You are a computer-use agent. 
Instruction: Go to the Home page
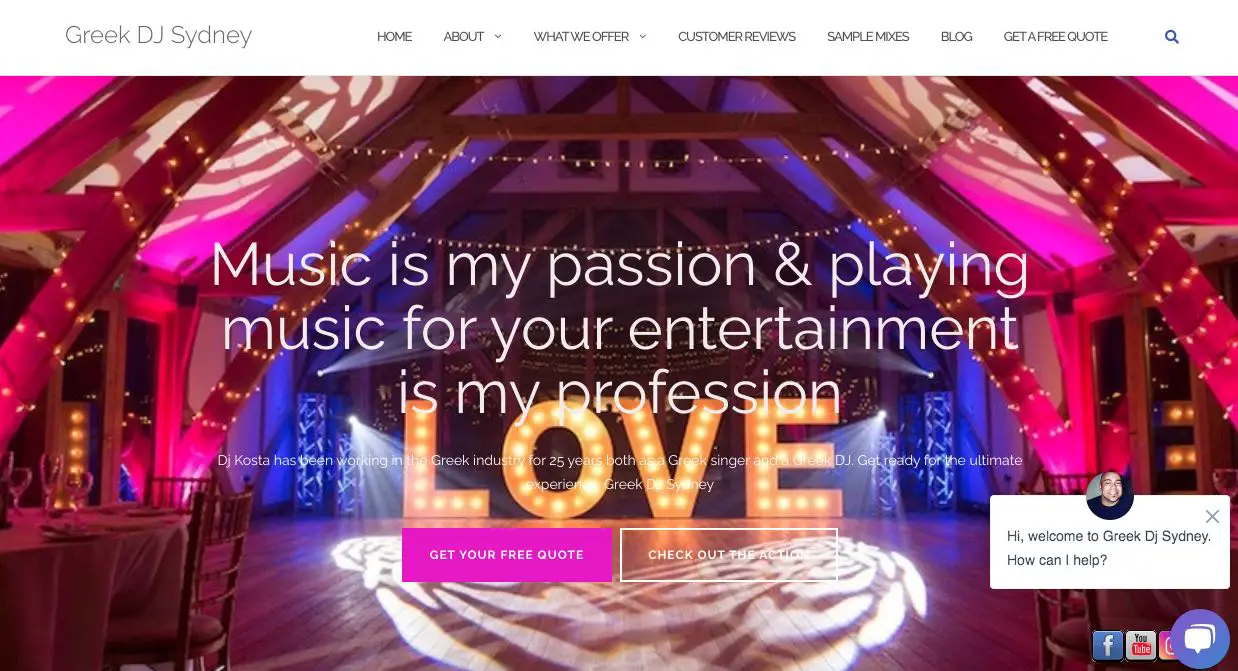point(394,37)
